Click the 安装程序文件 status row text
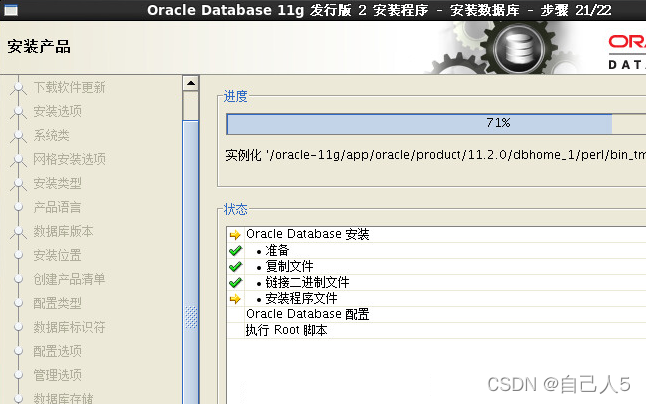The image size is (646, 404). coord(301,299)
